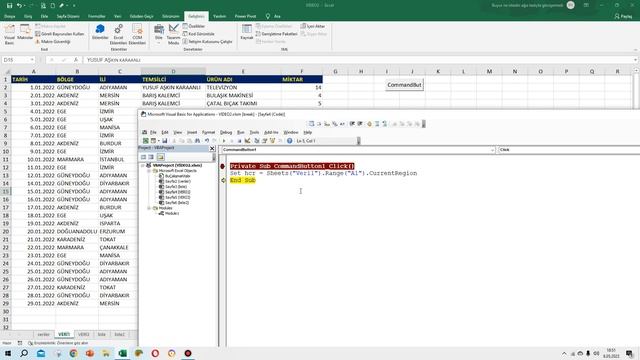The height and width of the screenshot is (360, 640).
Task: Open the CommandButton1 object dropdown
Action: click(x=492, y=150)
